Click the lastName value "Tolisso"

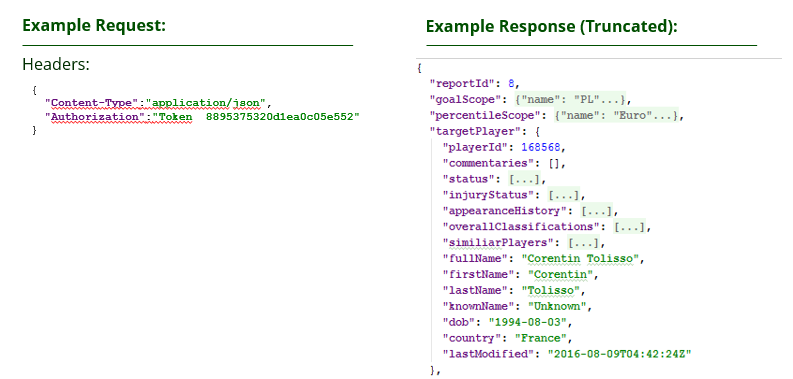click(x=551, y=290)
